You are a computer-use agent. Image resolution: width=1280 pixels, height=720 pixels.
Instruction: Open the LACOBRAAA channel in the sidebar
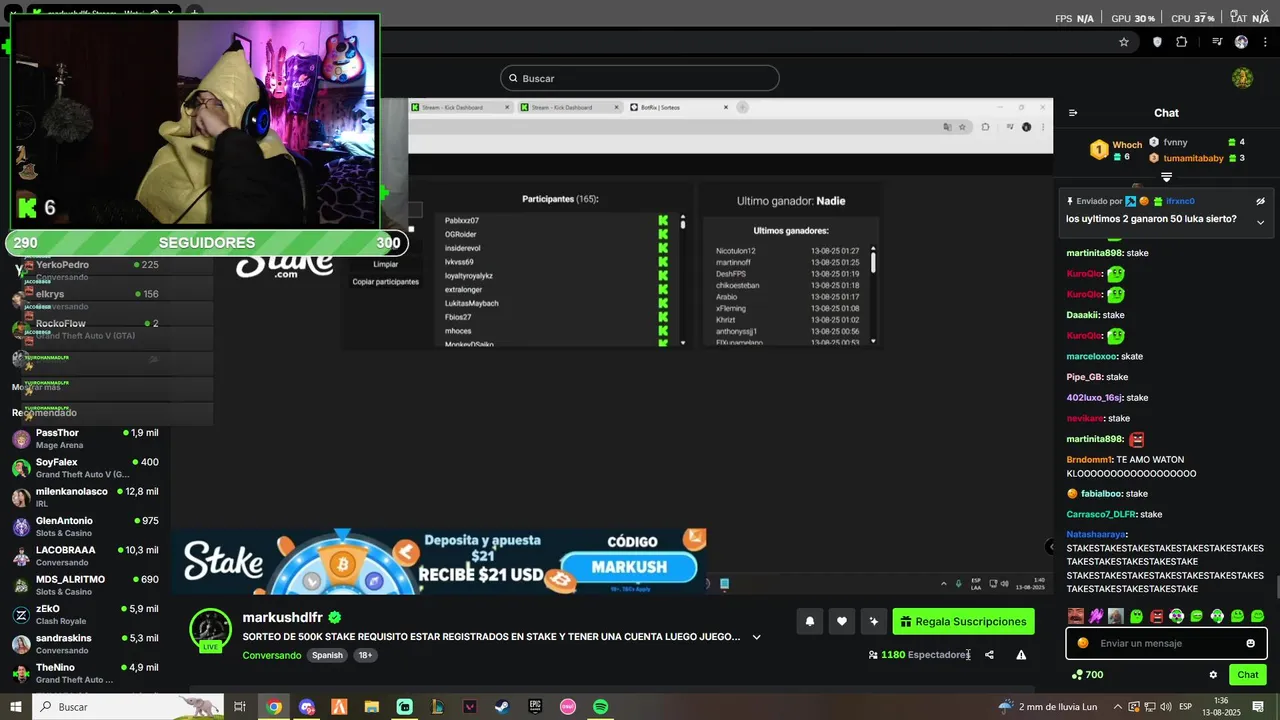pyautogui.click(x=86, y=556)
